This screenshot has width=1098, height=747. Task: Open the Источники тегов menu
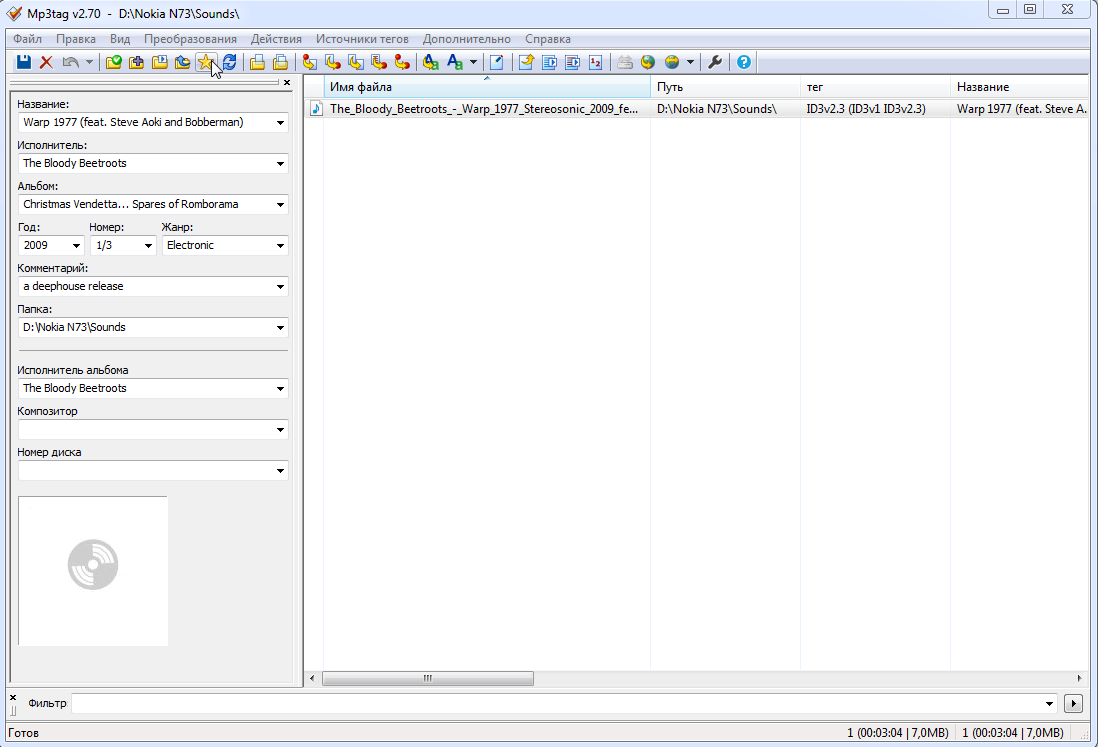click(x=362, y=39)
